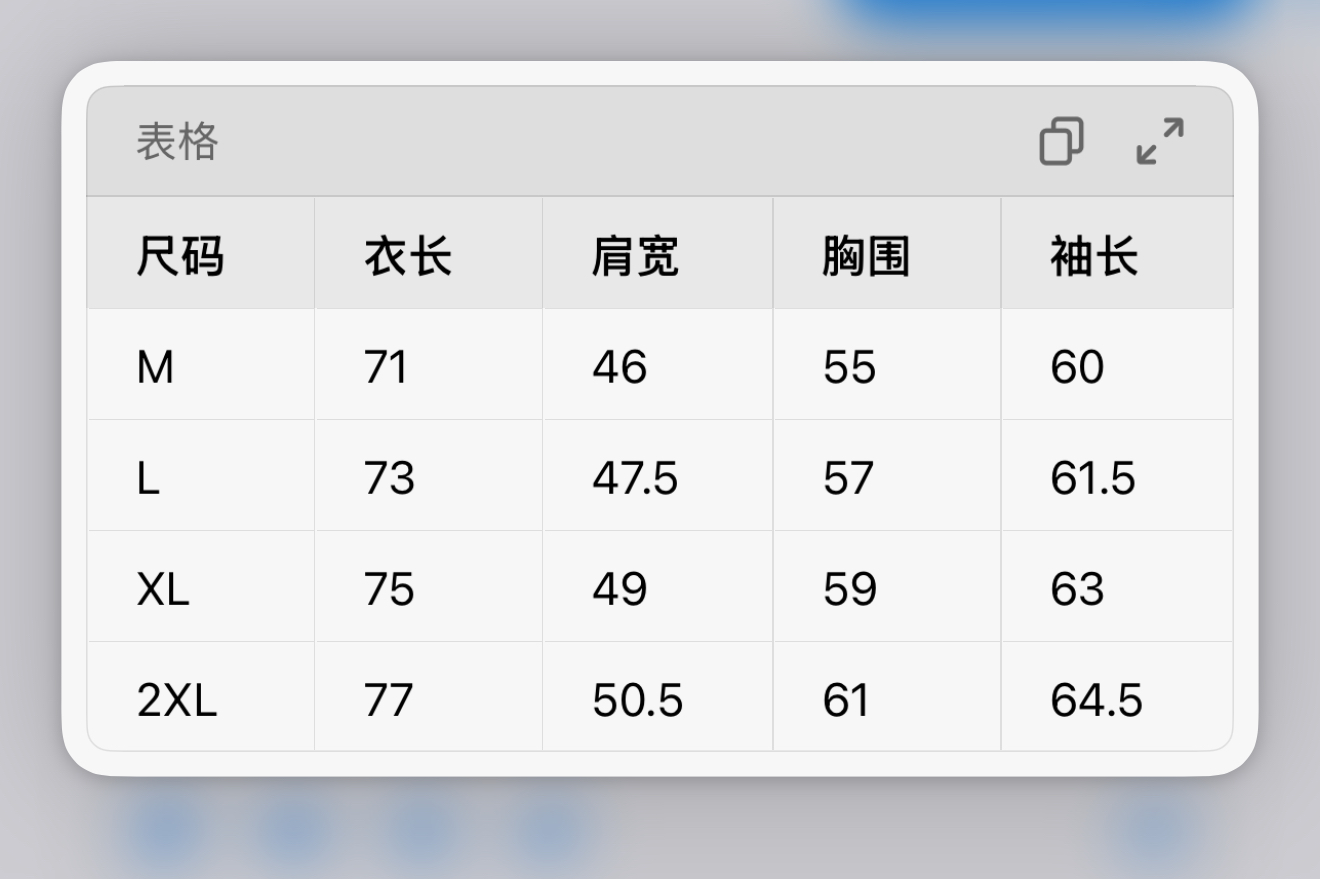Viewport: 1320px width, 879px height.
Task: Select the 衣长 value 77
Action: click(388, 700)
